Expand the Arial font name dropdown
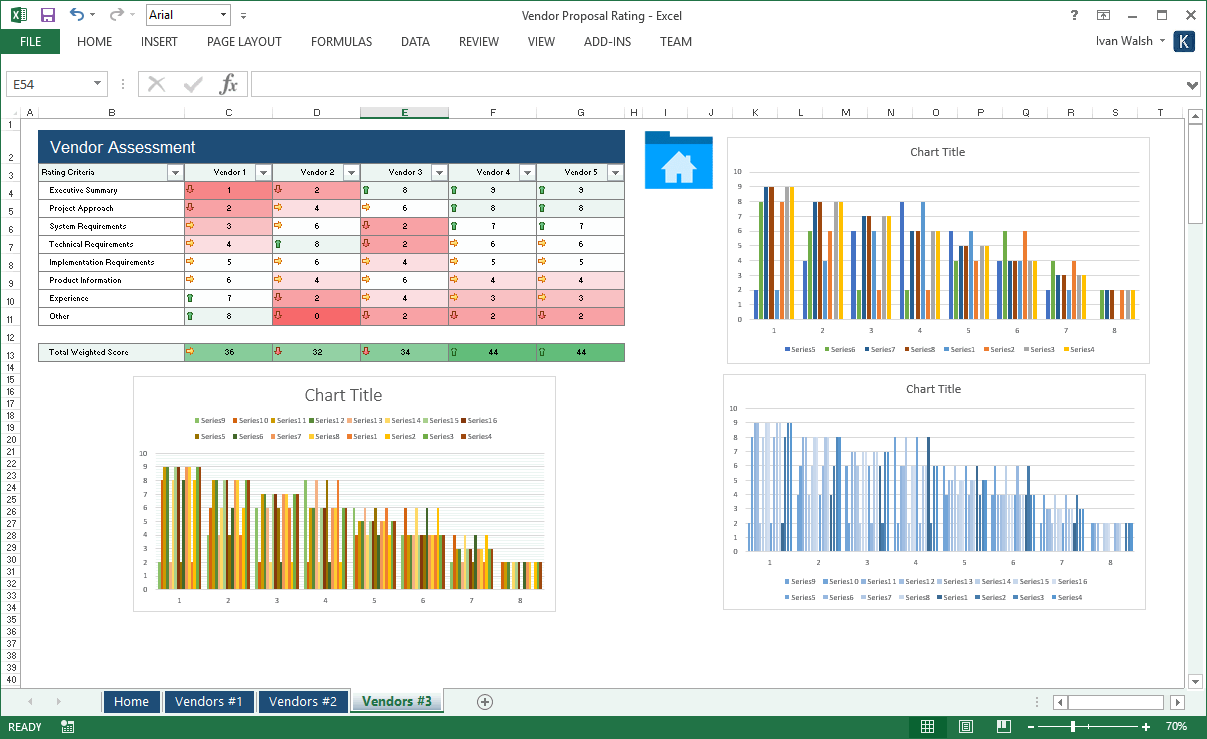The height and width of the screenshot is (739, 1207). (x=223, y=15)
